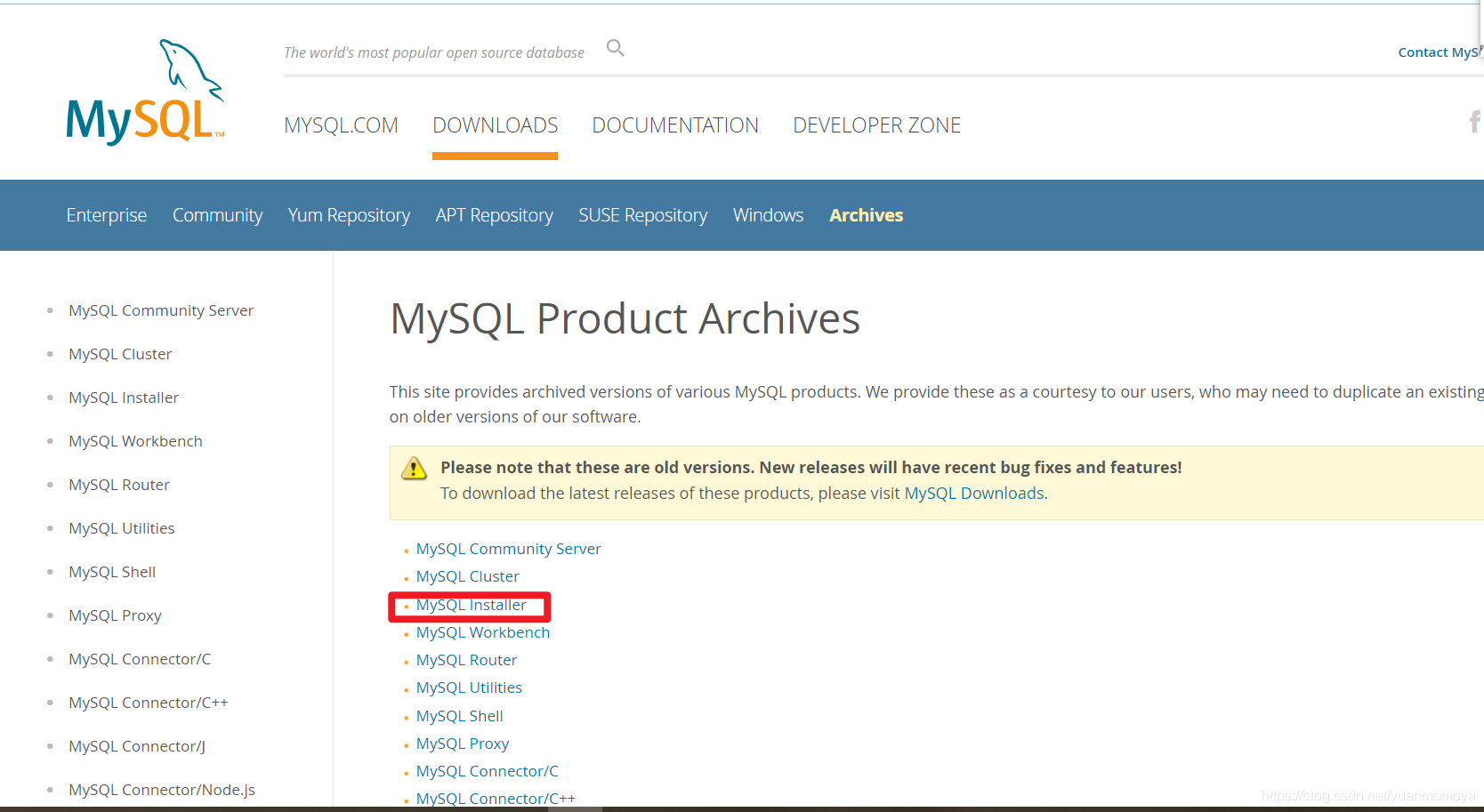Open MySQL Connector/C++ in sidebar
Screen dimensions: 1484x812
[x=149, y=703]
